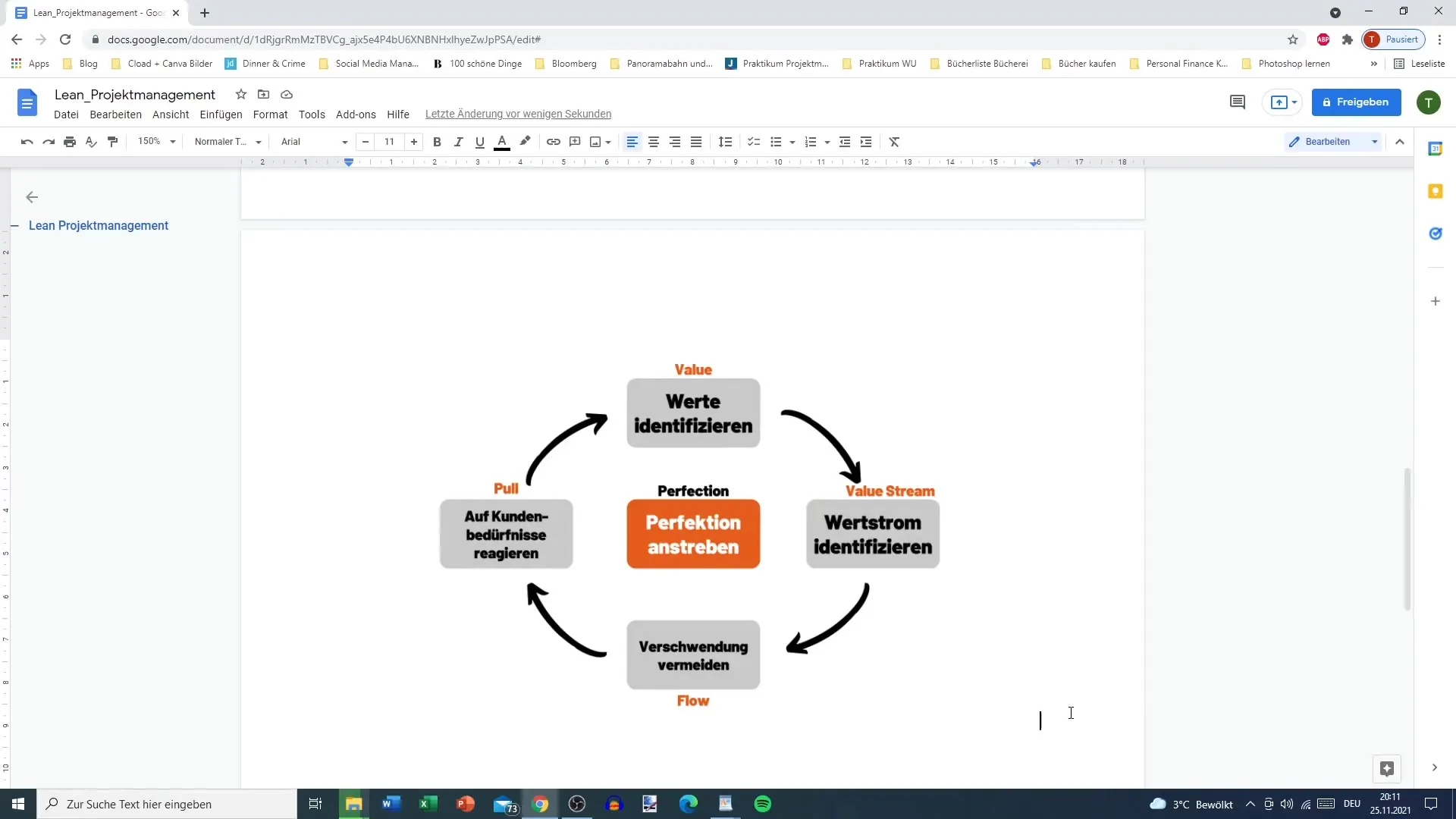The image size is (1456, 819).
Task: Toggle bold formatting
Action: 437,142
